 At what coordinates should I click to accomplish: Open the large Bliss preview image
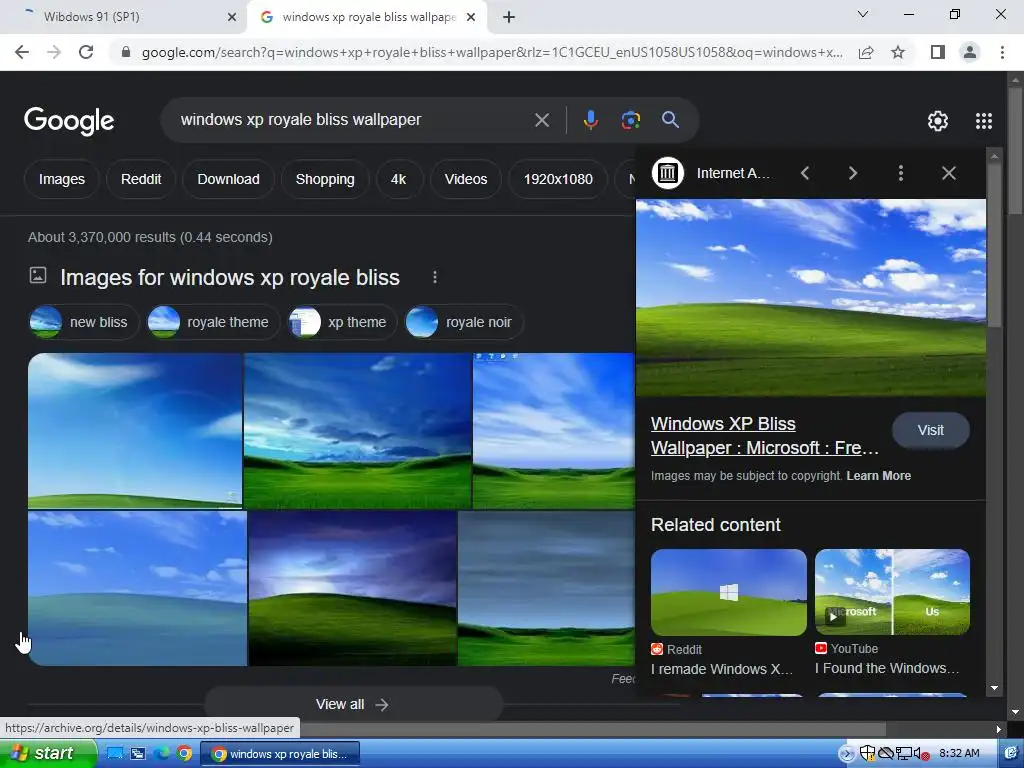pyautogui.click(x=810, y=298)
